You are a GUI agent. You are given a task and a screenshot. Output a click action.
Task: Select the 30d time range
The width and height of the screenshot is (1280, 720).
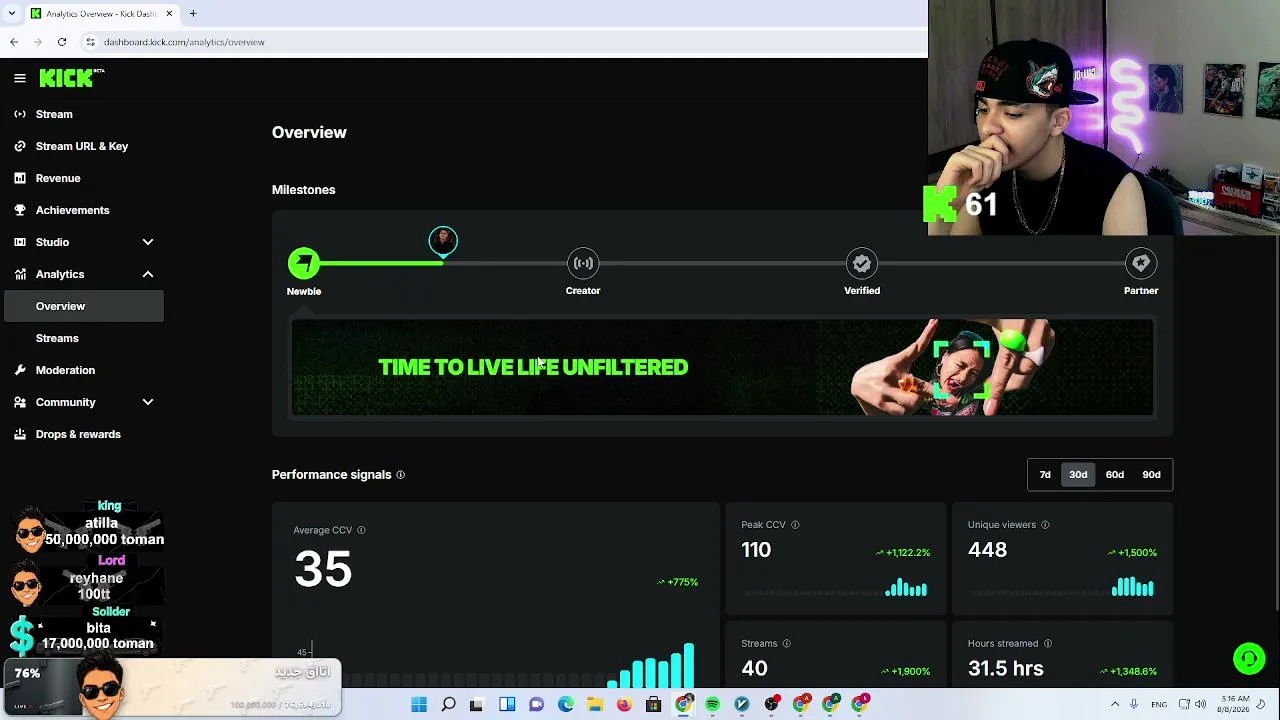pos(1078,475)
